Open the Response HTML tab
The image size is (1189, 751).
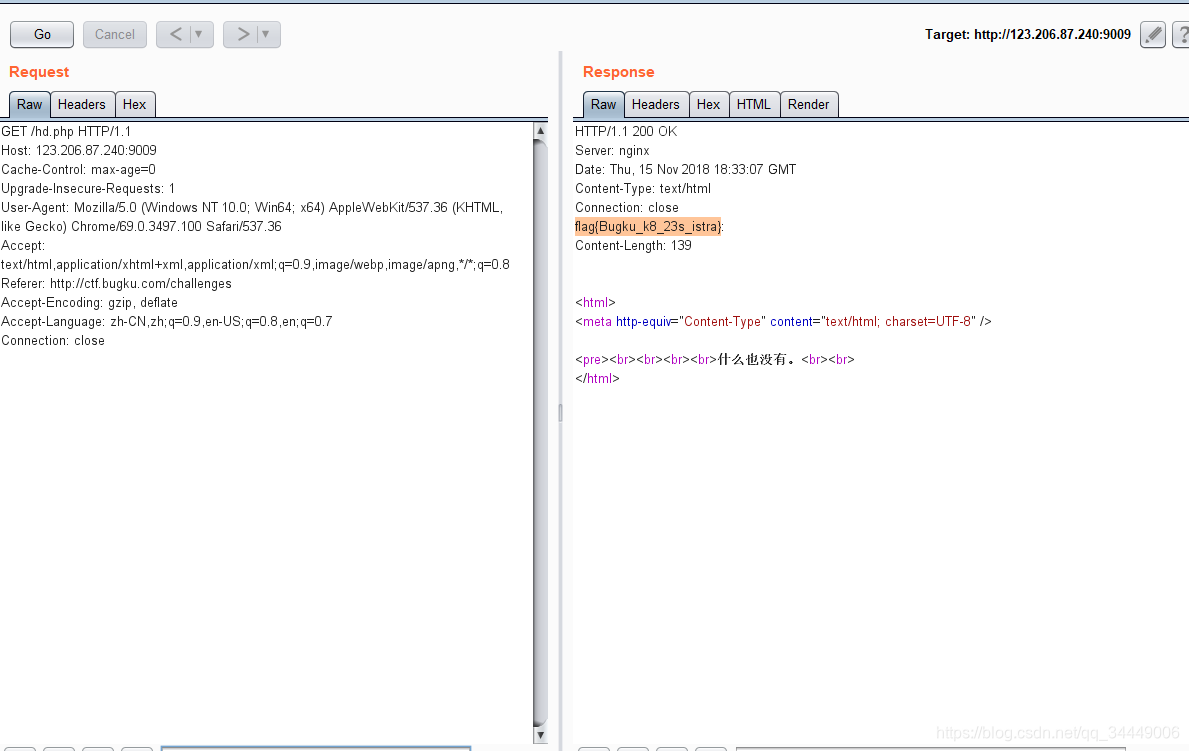point(754,105)
